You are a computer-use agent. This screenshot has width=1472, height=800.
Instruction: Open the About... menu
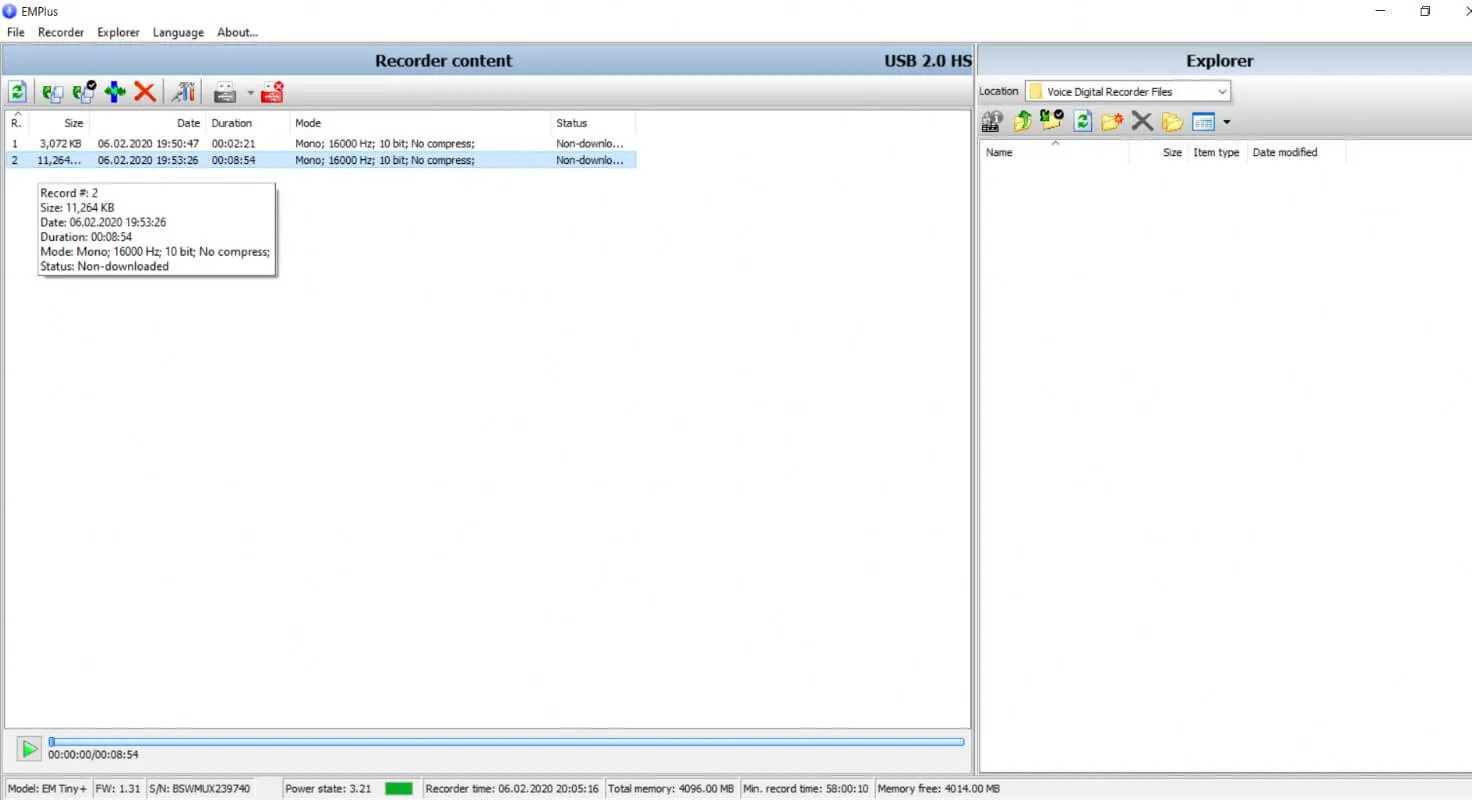pos(238,32)
